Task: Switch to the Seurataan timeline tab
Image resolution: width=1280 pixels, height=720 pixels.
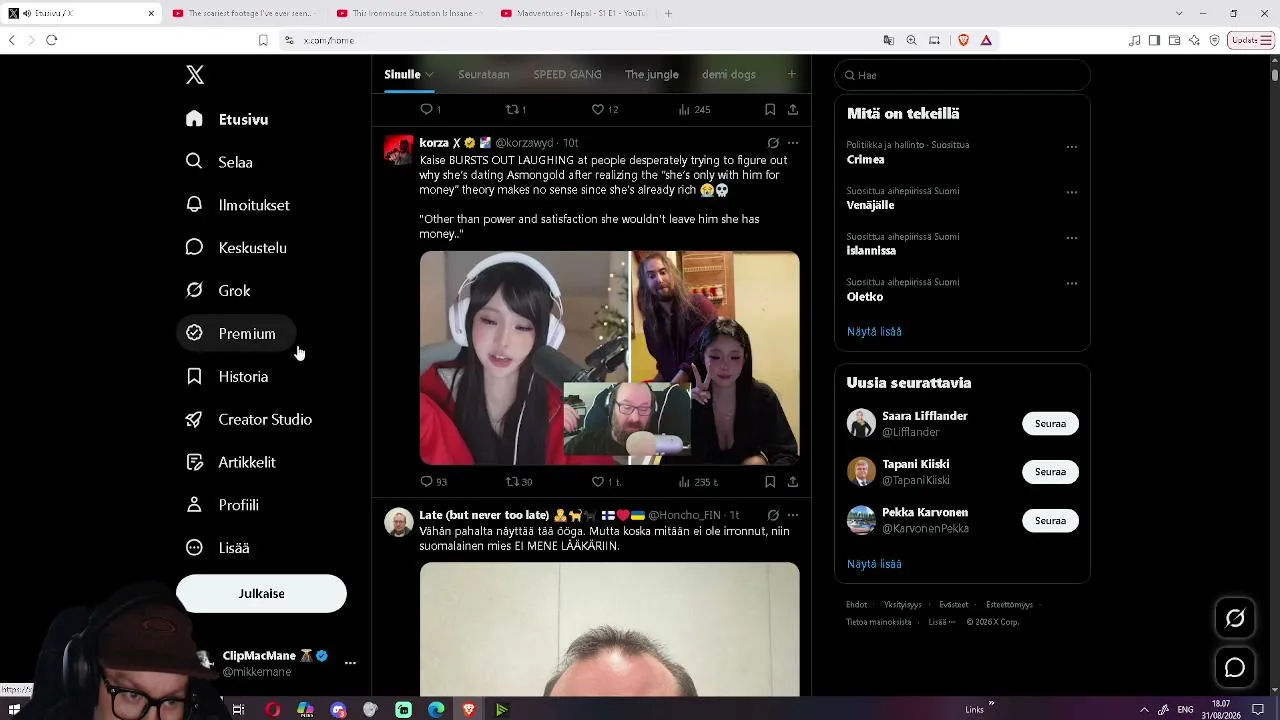Action: click(x=484, y=75)
